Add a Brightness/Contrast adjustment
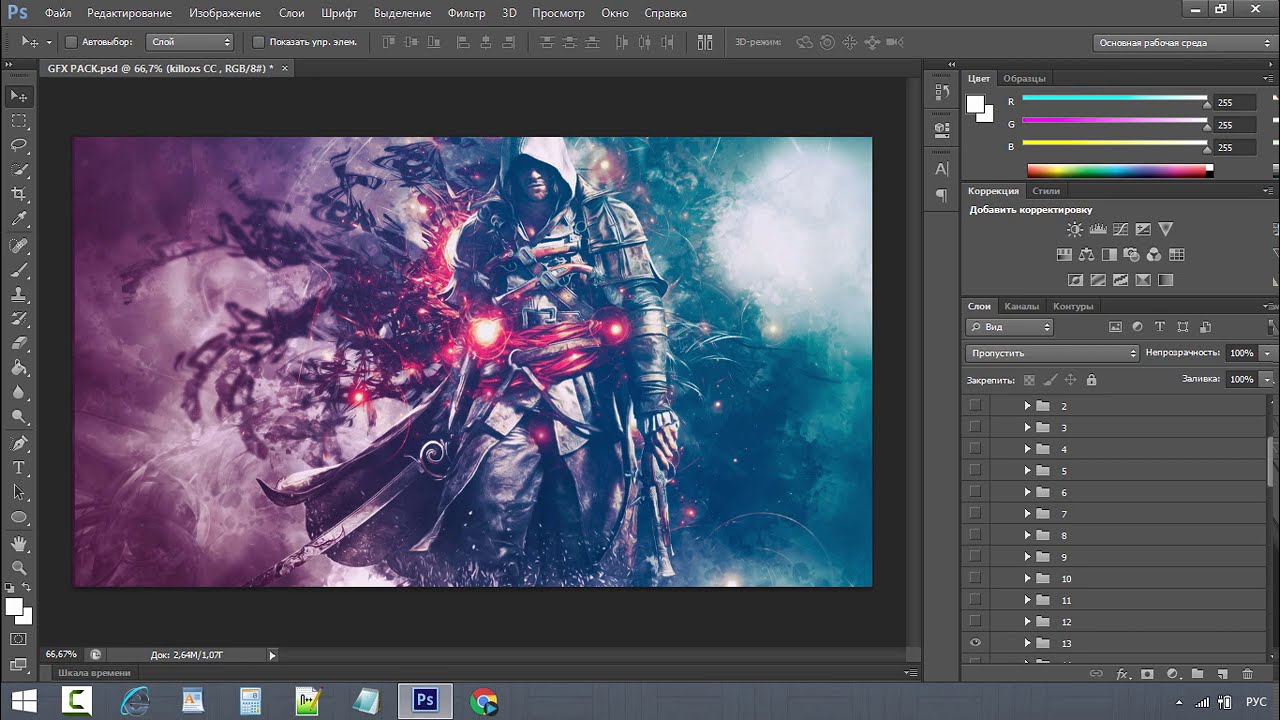 1074,230
